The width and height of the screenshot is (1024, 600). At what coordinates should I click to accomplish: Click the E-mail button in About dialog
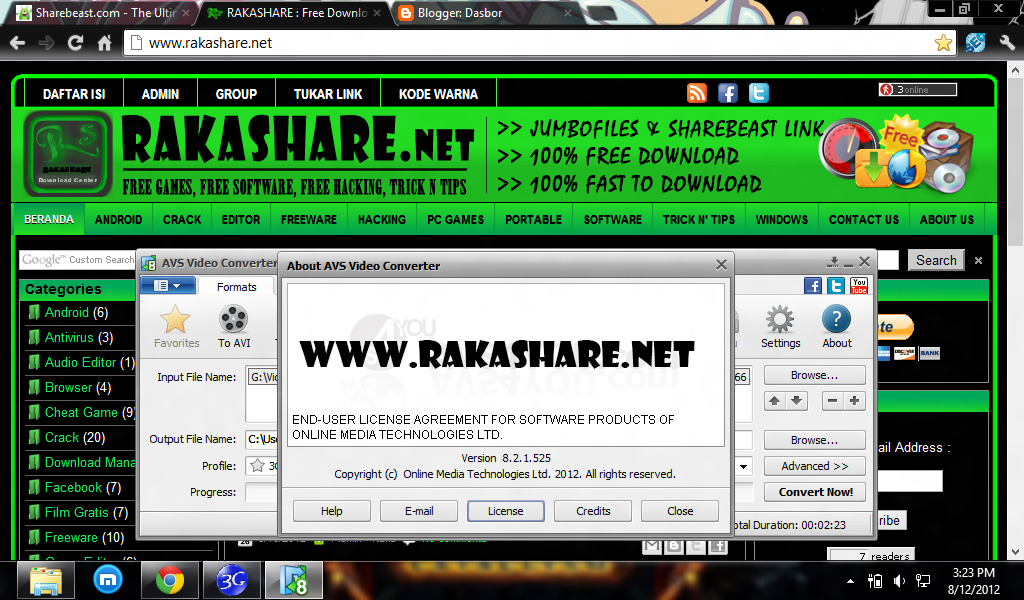(419, 511)
